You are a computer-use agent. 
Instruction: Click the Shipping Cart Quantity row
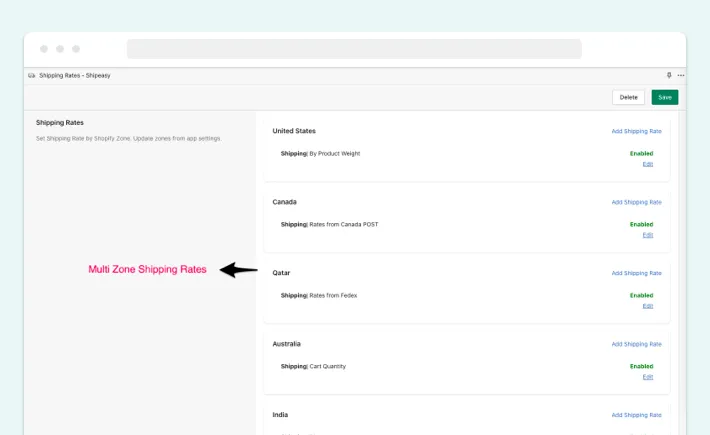tap(313, 366)
